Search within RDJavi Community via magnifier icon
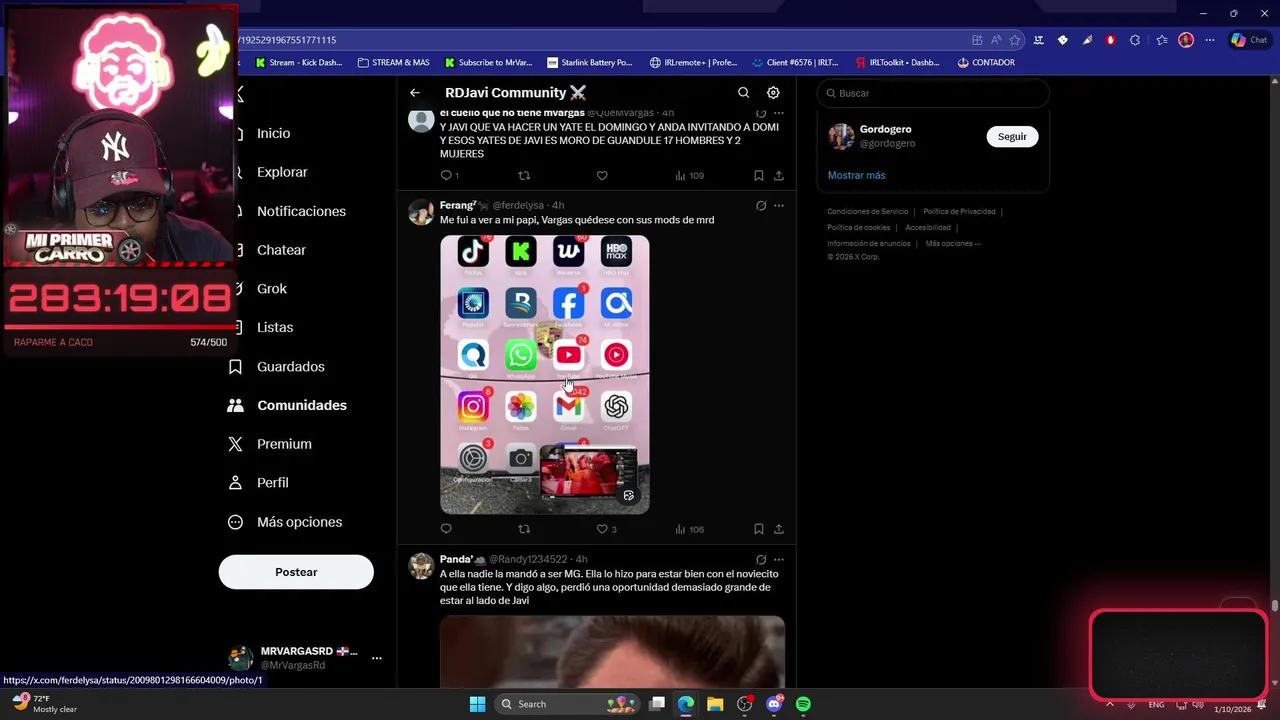The width and height of the screenshot is (1280, 720). pyautogui.click(x=743, y=93)
